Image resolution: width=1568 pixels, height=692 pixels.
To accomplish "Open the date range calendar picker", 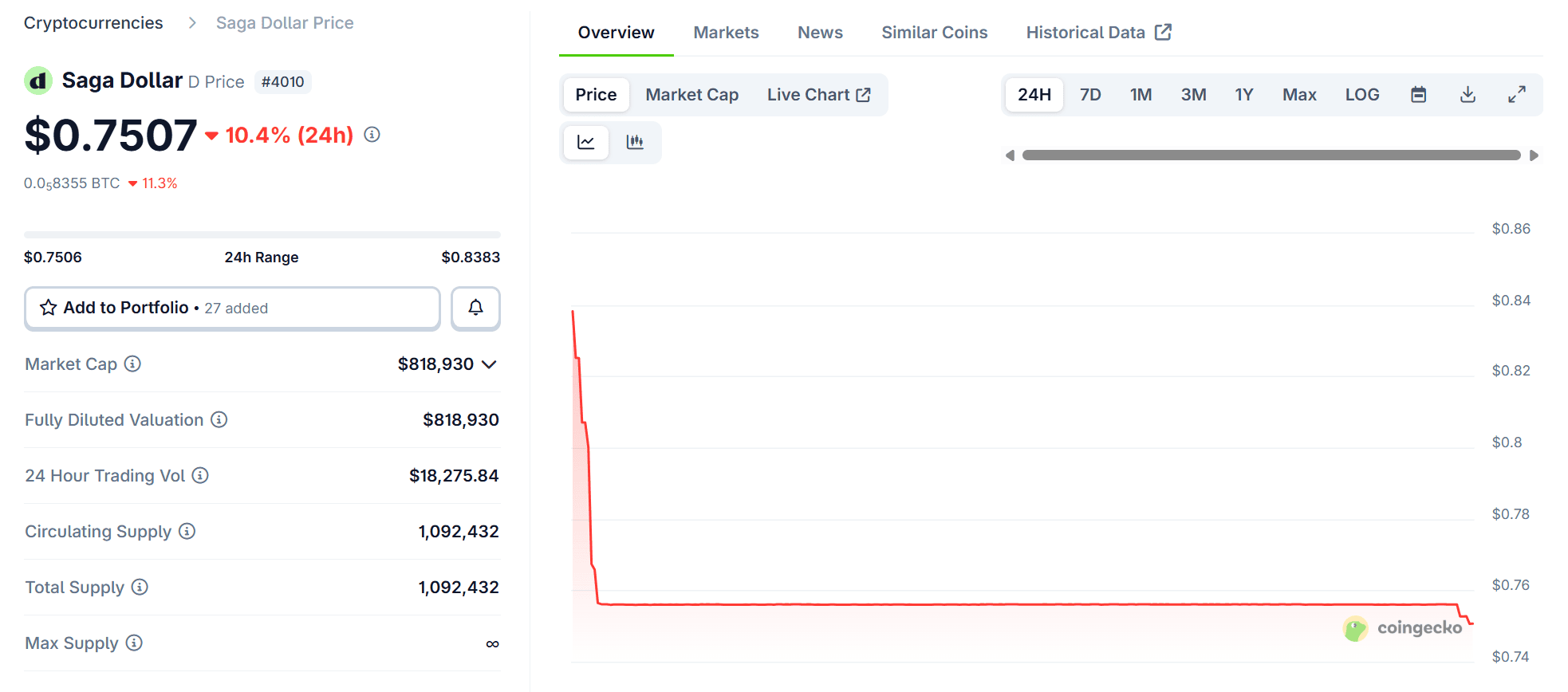I will (x=1418, y=95).
